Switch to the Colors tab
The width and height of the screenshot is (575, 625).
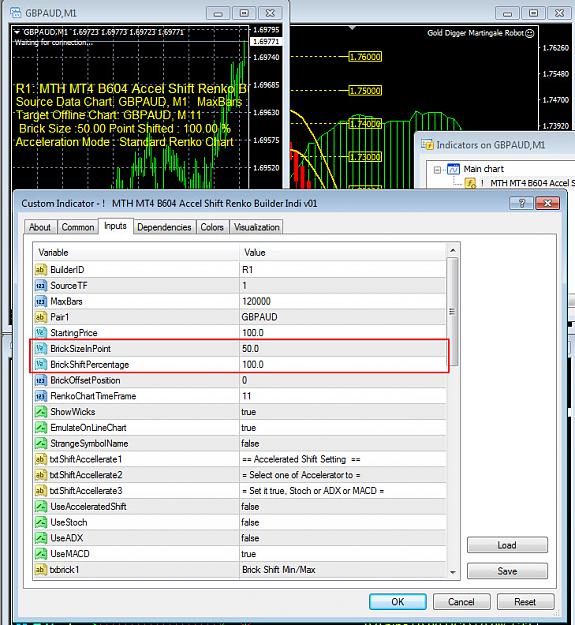pos(212,227)
